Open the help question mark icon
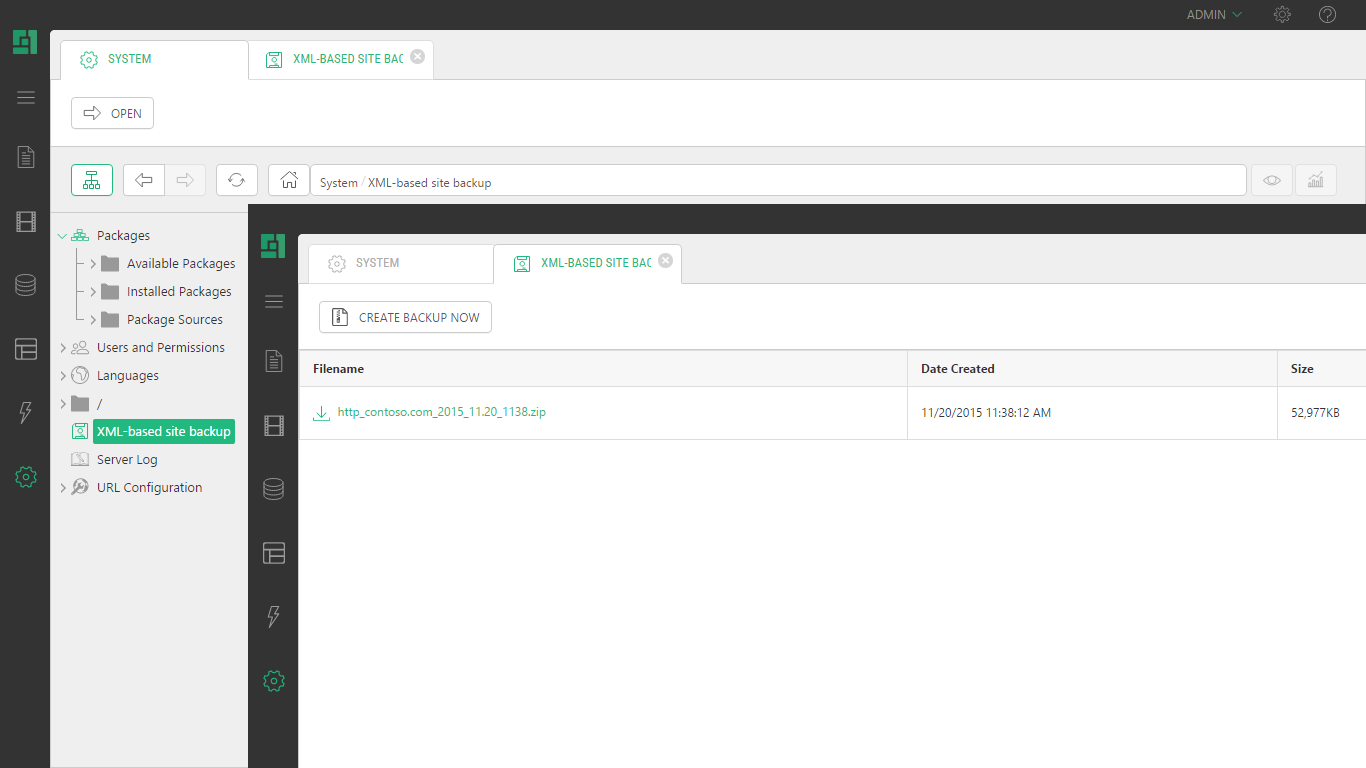 [x=1327, y=15]
